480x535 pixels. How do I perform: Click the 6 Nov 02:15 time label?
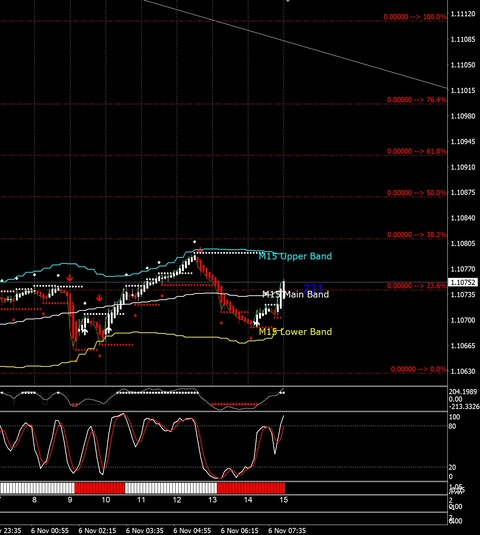pos(97,531)
